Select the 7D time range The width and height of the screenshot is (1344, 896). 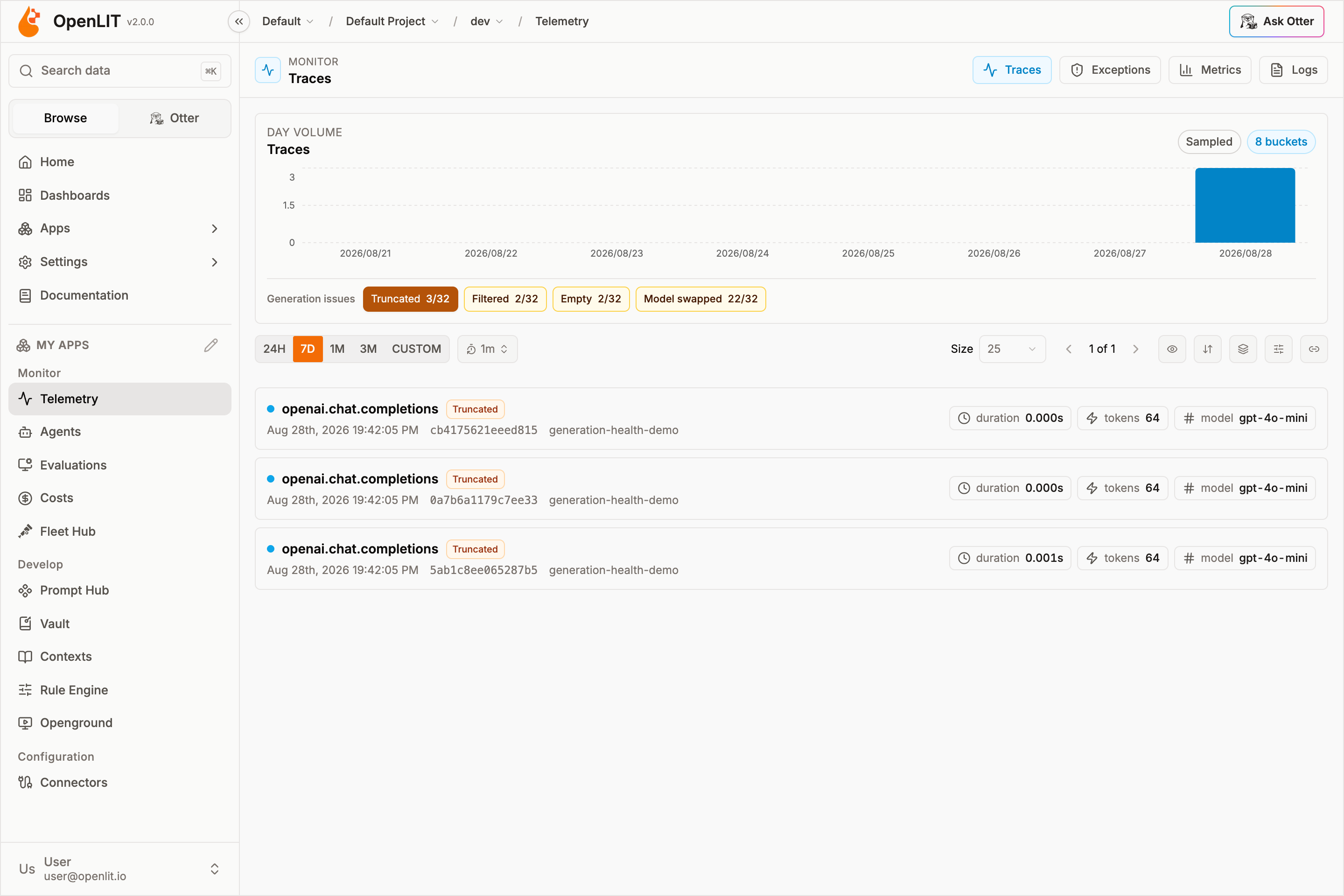[x=308, y=349]
